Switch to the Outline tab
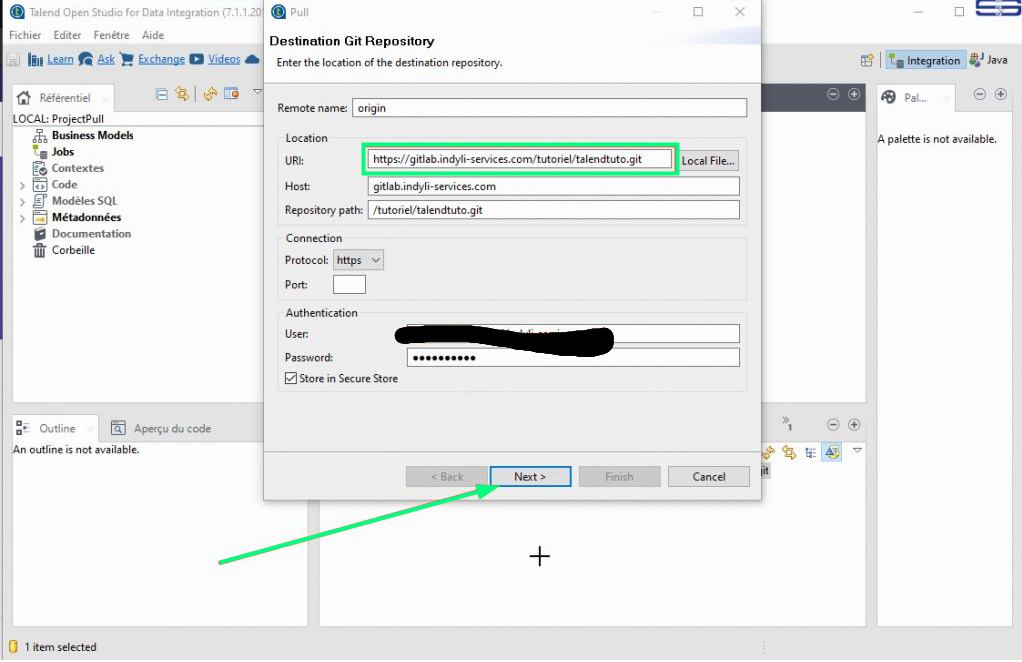Viewport: 1022px width, 662px height. click(56, 428)
